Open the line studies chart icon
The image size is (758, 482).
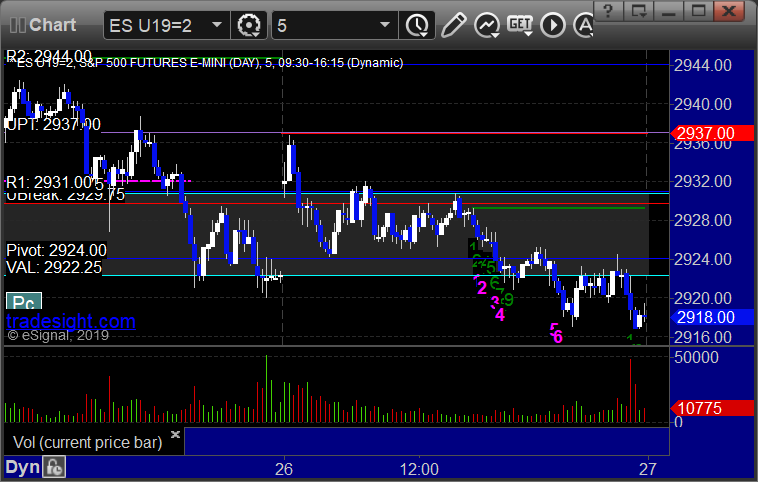pyautogui.click(x=487, y=23)
